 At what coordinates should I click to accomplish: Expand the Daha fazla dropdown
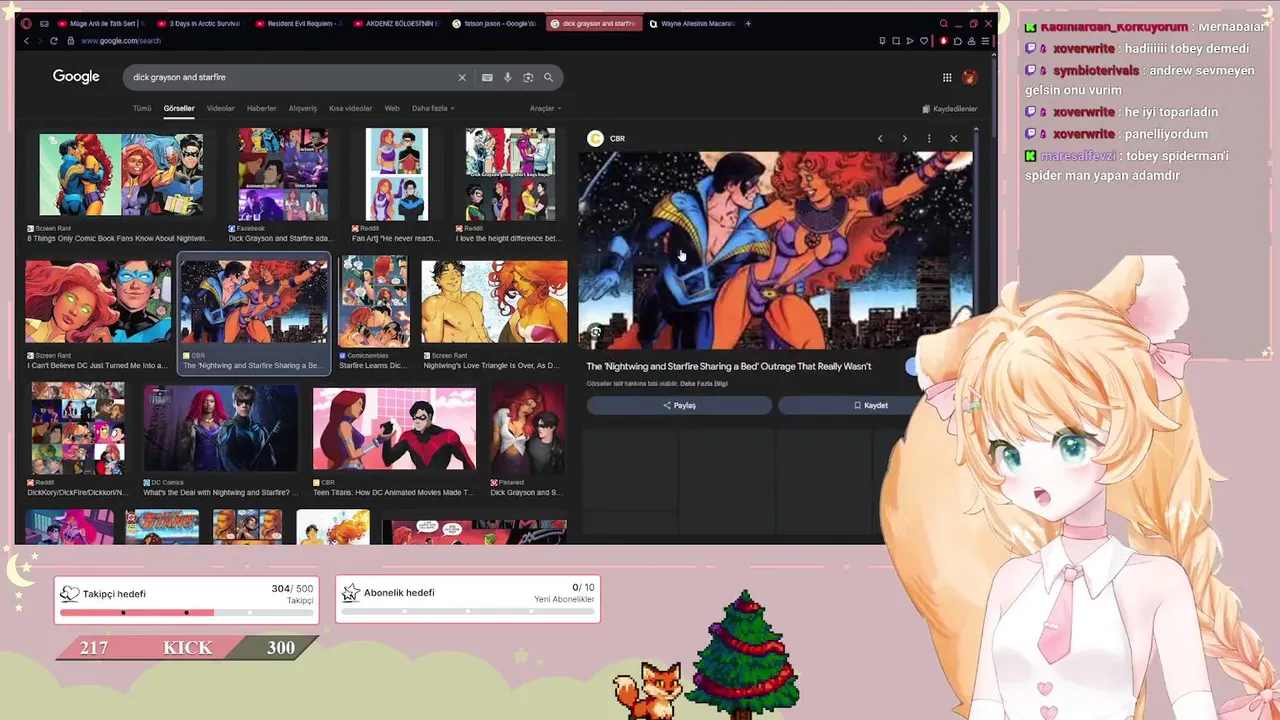click(433, 108)
